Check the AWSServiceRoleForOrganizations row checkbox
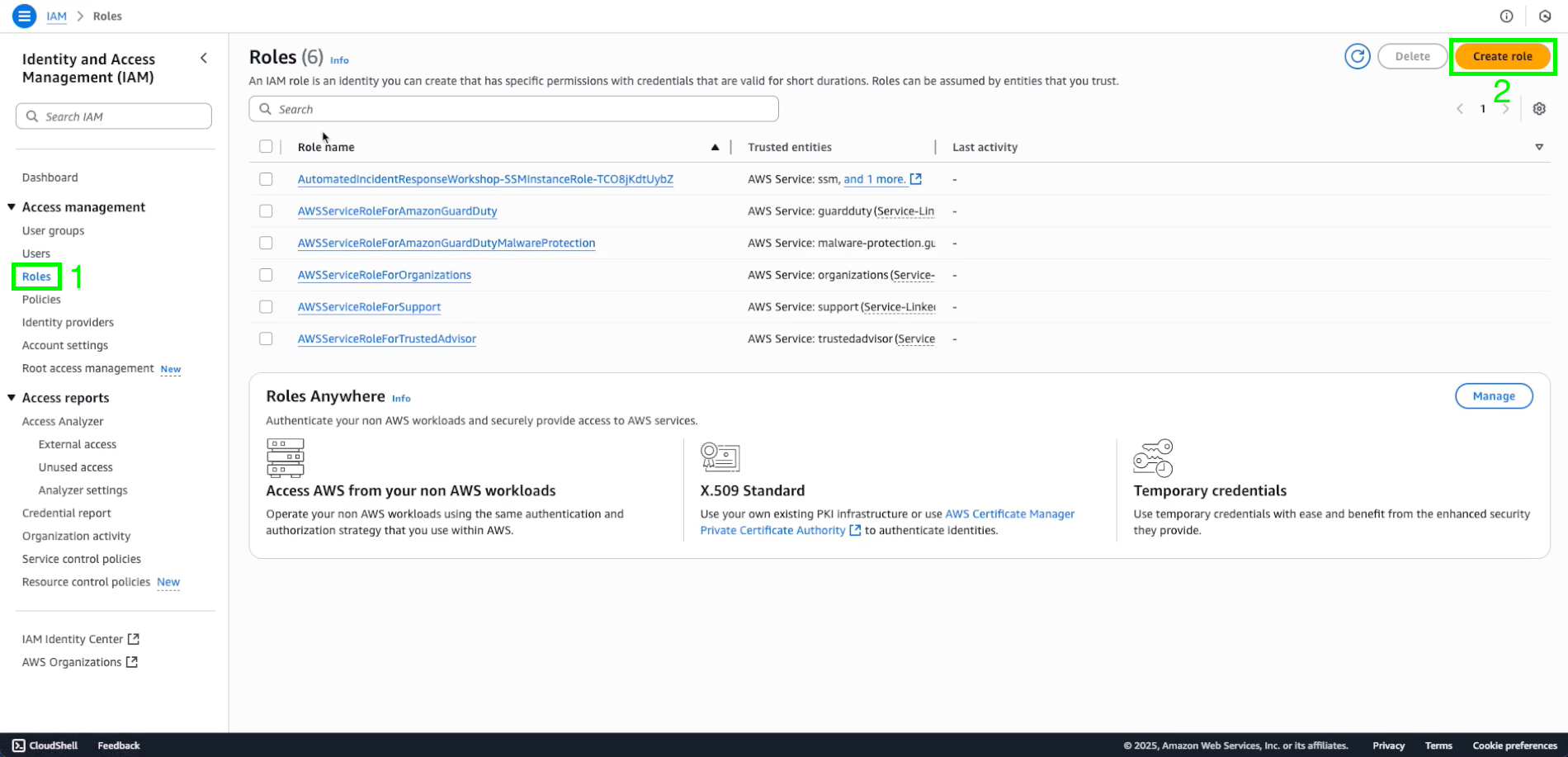1568x757 pixels. point(266,275)
